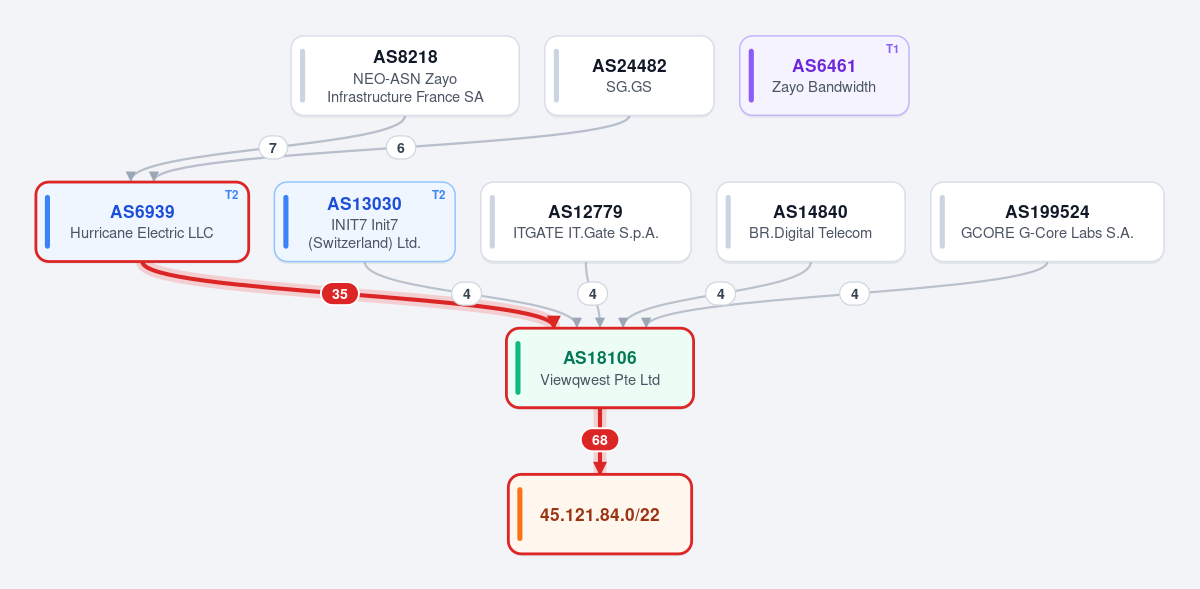The image size is (1200, 589).
Task: Select the AS6939 Hurricane Electric node
Action: coord(142,222)
